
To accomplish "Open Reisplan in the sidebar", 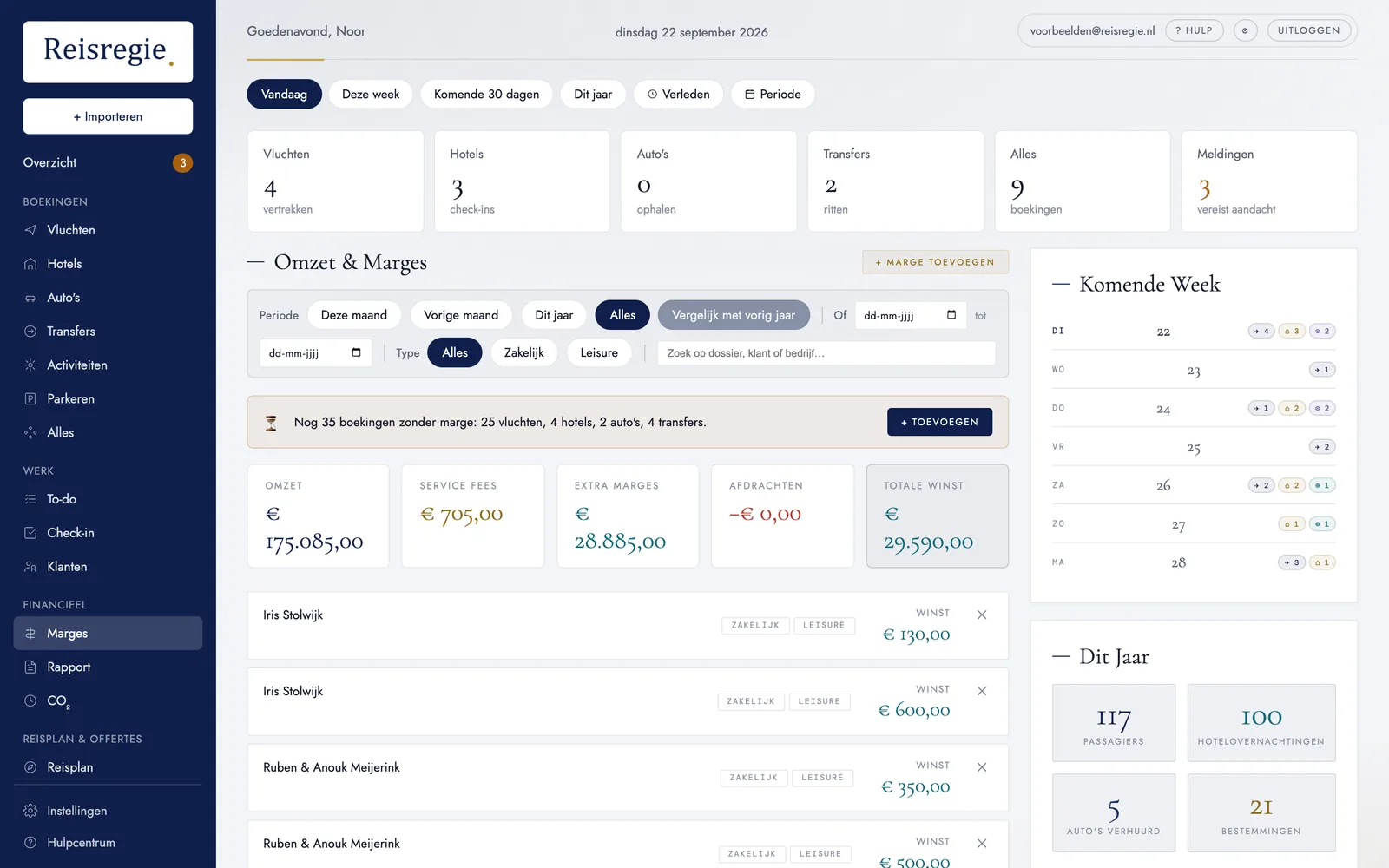I will coord(108,767).
